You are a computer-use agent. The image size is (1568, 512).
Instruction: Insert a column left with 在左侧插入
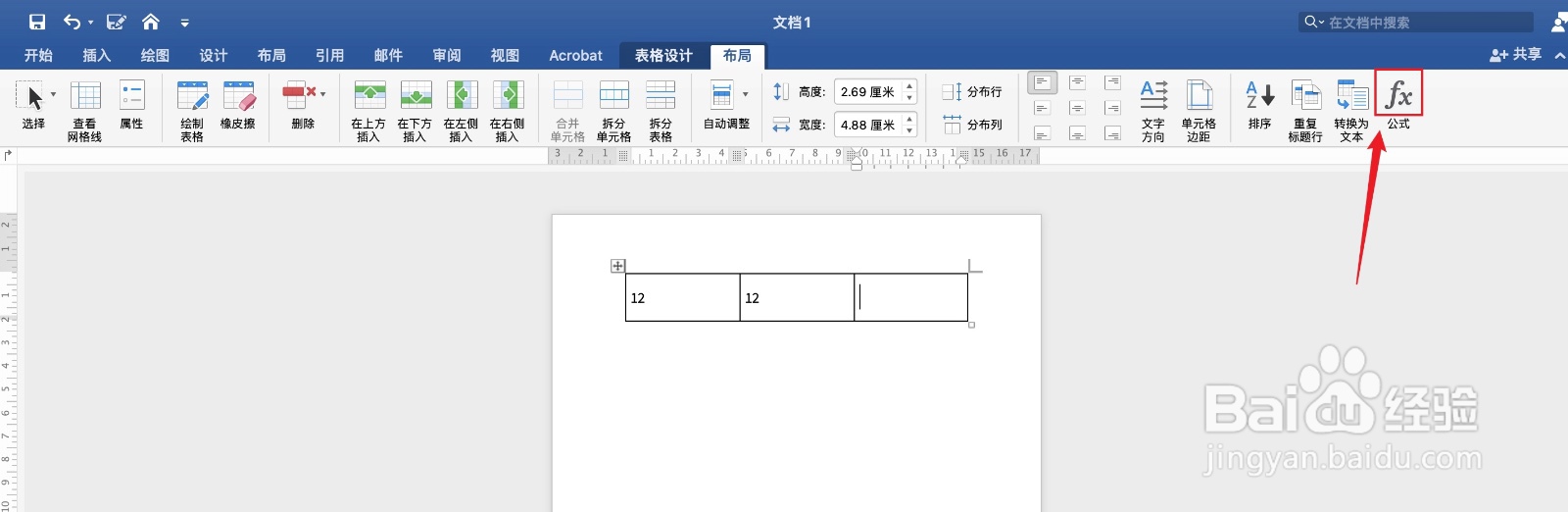pos(461,111)
